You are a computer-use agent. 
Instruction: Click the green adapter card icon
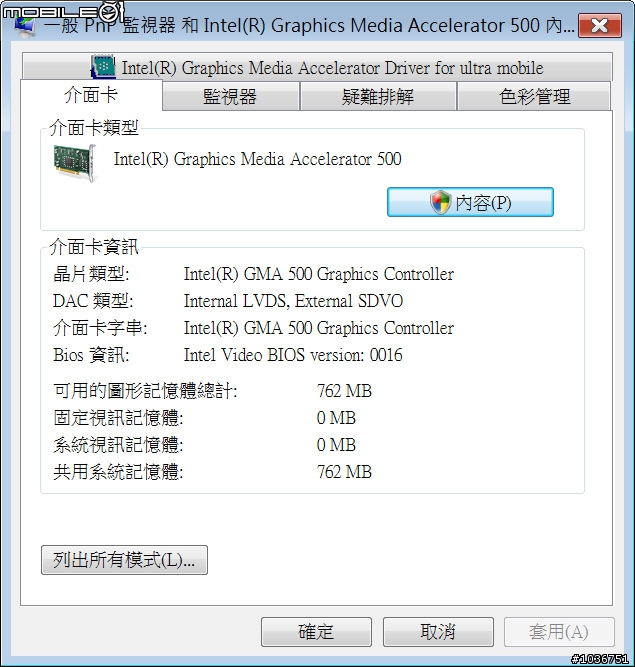(x=75, y=163)
